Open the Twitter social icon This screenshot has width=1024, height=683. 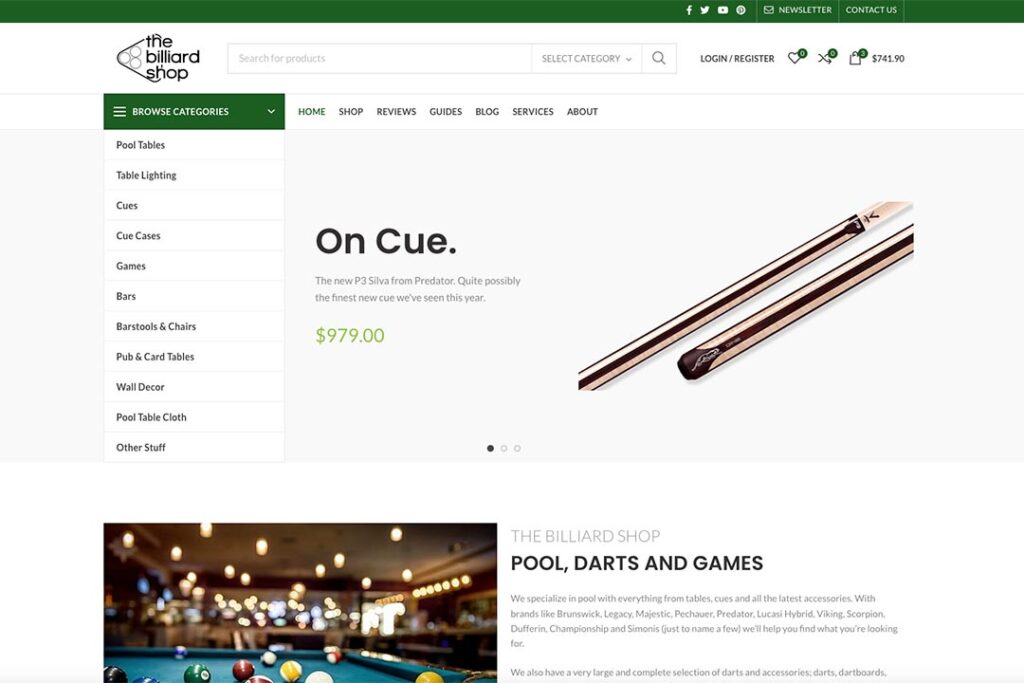click(705, 10)
